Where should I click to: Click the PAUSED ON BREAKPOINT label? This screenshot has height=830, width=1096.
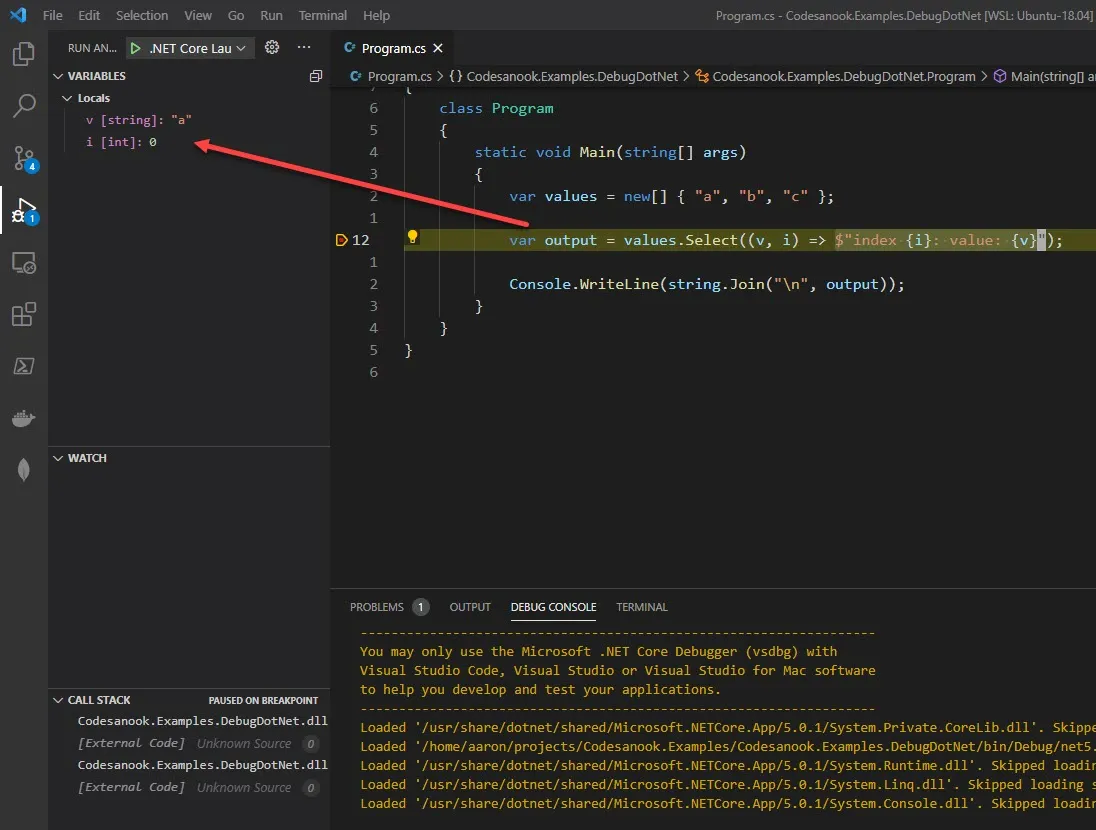(x=263, y=701)
